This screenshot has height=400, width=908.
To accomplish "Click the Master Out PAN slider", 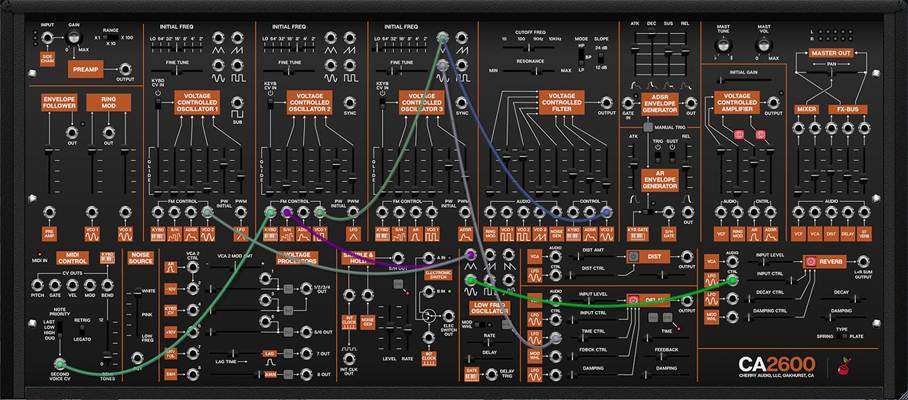I will (831, 72).
